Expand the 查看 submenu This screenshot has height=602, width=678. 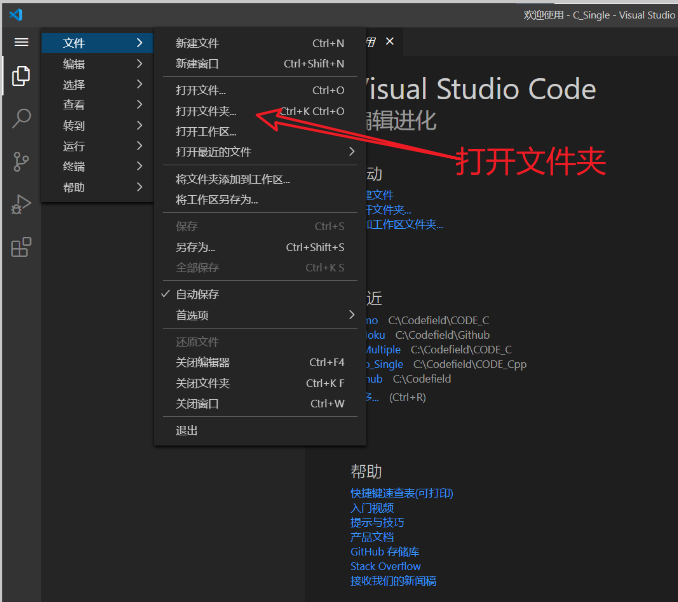(97, 105)
